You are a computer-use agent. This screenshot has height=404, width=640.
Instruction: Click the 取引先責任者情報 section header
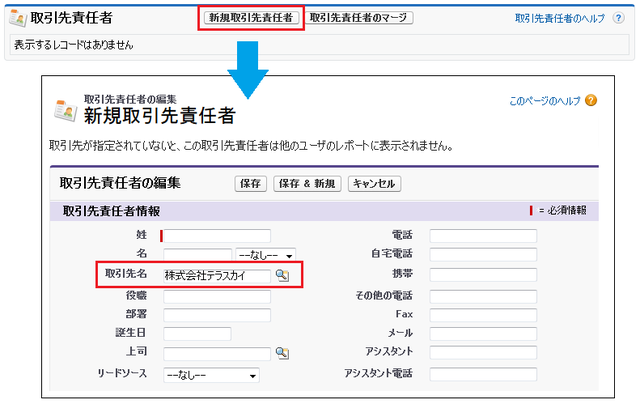324,211
